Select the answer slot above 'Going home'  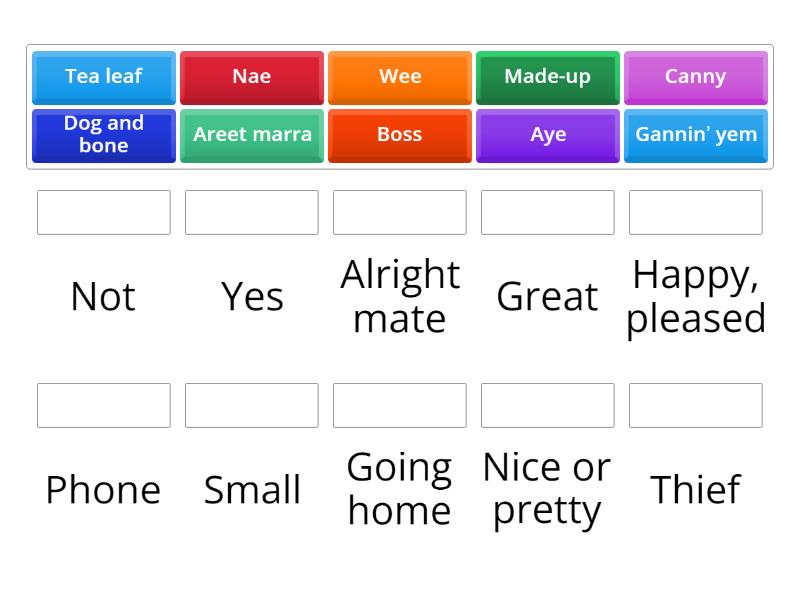pyautogui.click(x=399, y=405)
